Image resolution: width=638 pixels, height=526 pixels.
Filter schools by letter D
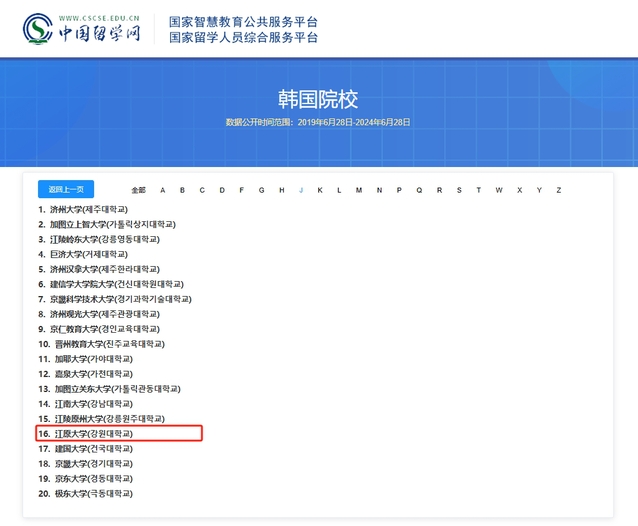[222, 190]
